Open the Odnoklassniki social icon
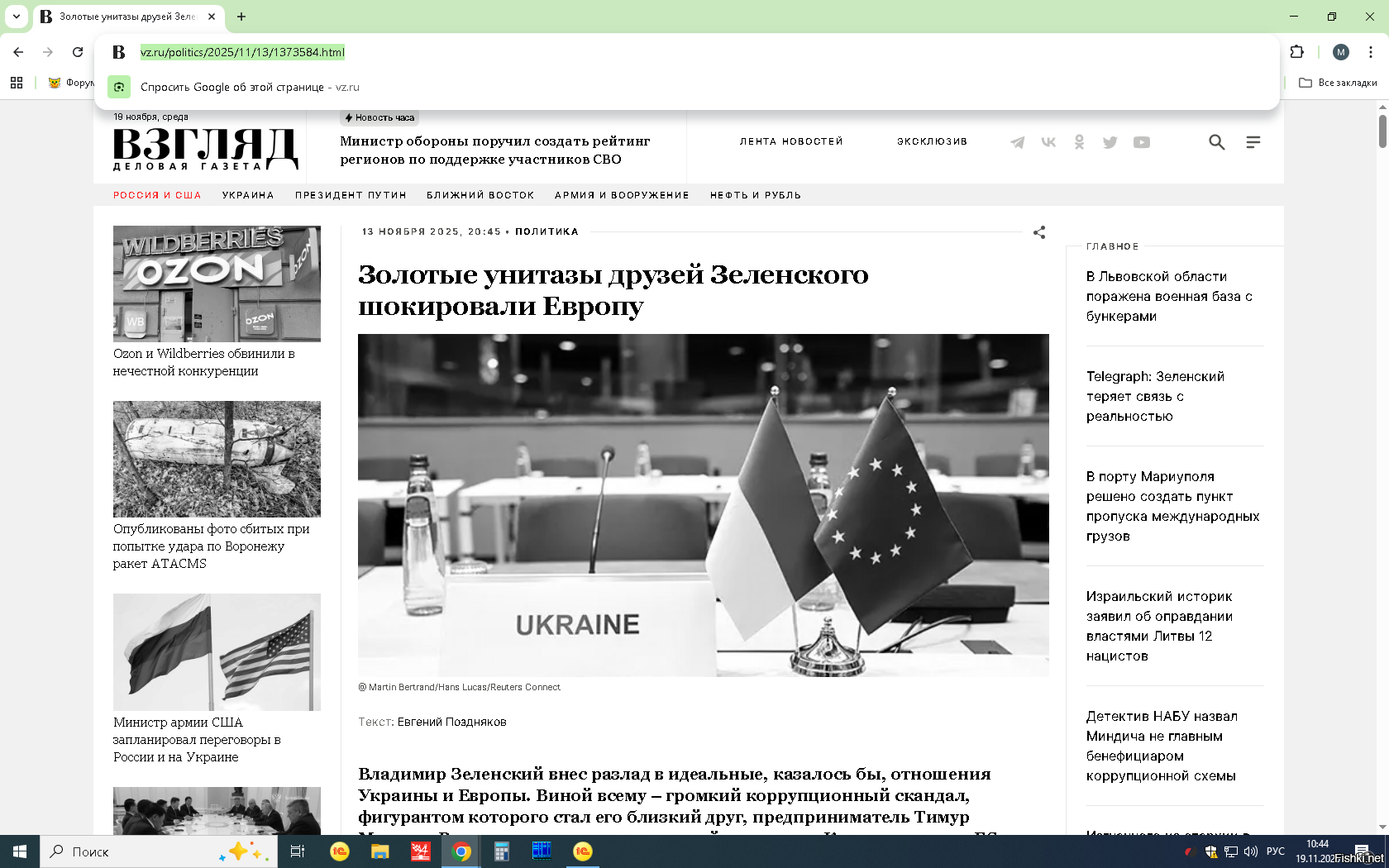The height and width of the screenshot is (868, 1389). (1079, 142)
